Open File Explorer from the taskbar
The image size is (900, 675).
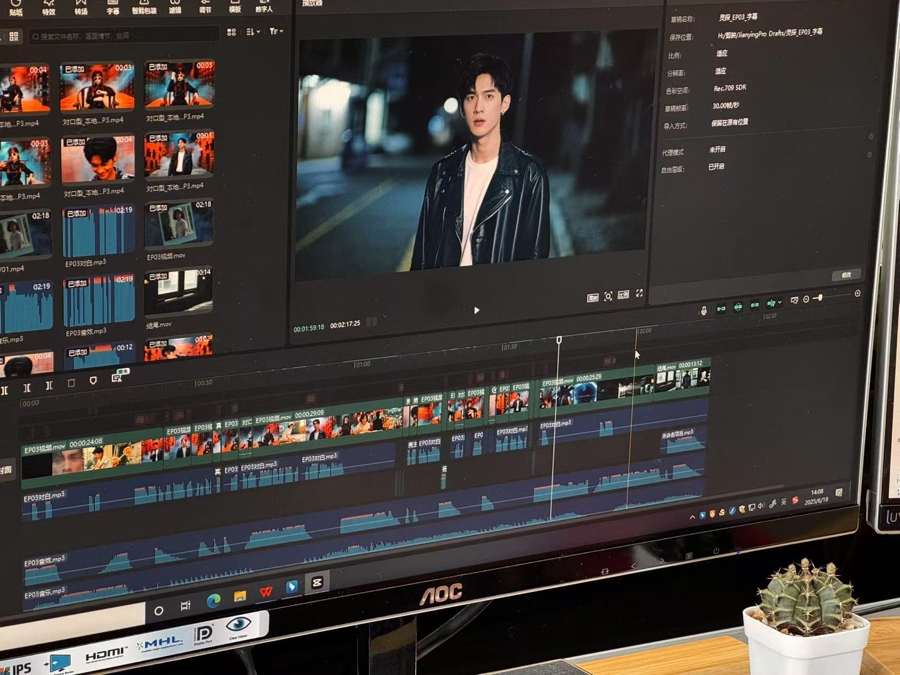tap(239, 596)
